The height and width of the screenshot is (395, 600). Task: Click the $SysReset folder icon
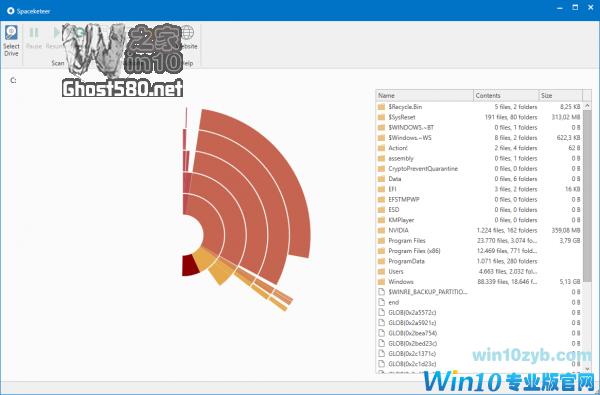[381, 117]
